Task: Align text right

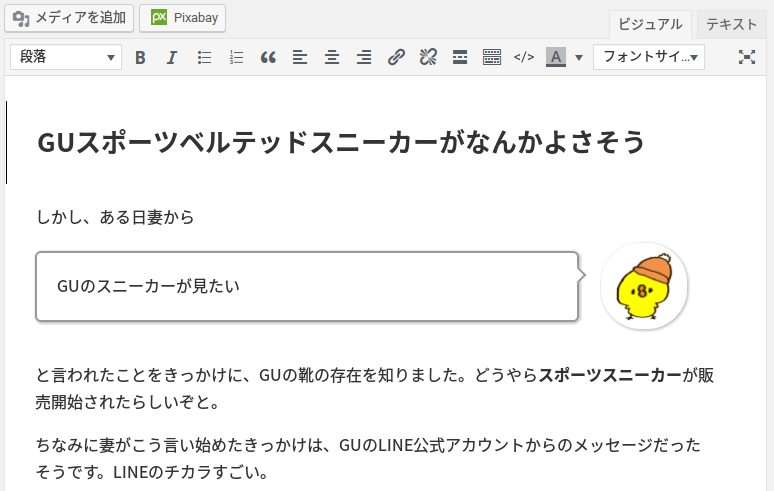Action: 364,58
